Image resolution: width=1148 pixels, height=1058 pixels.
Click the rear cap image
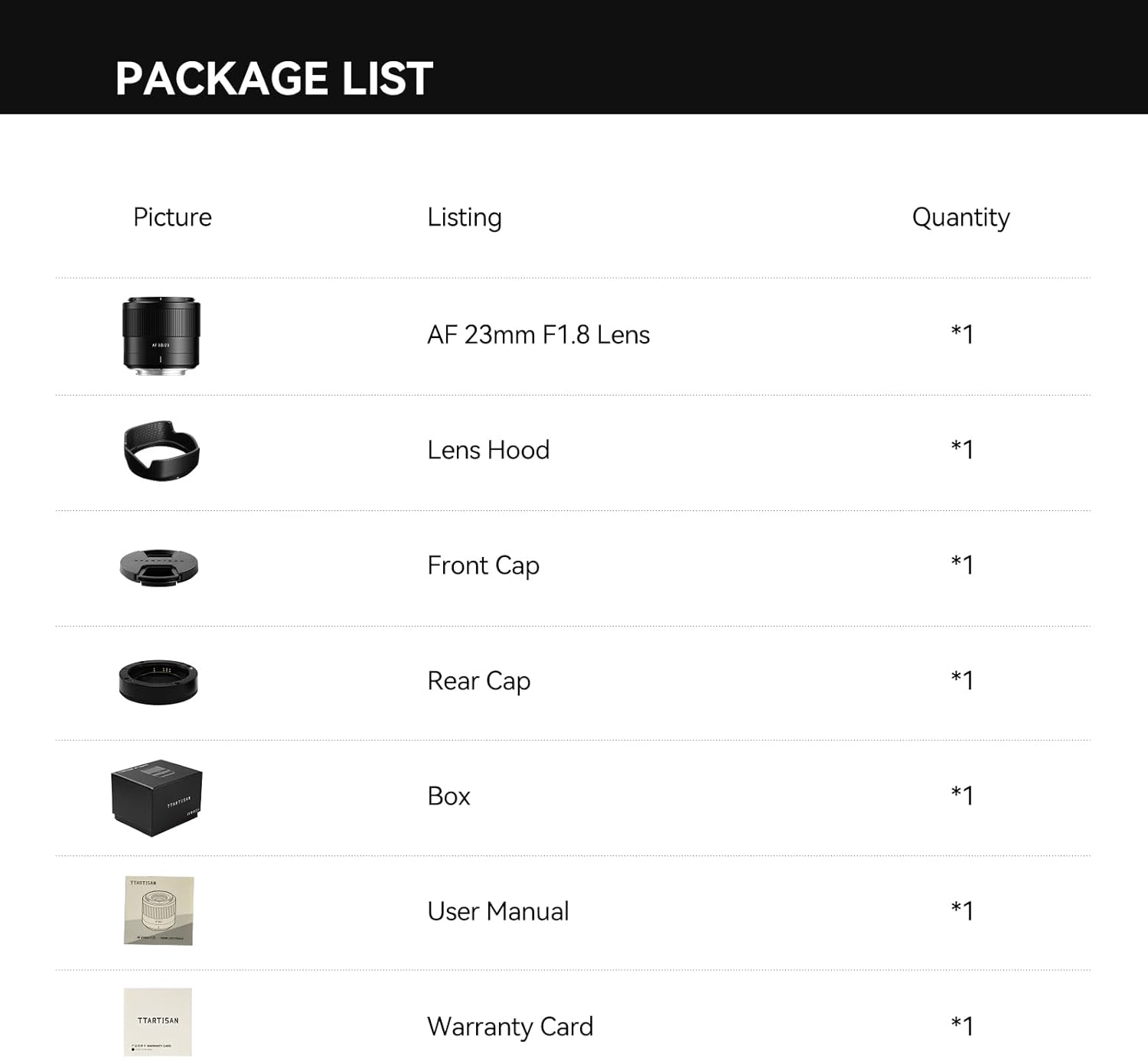158,682
